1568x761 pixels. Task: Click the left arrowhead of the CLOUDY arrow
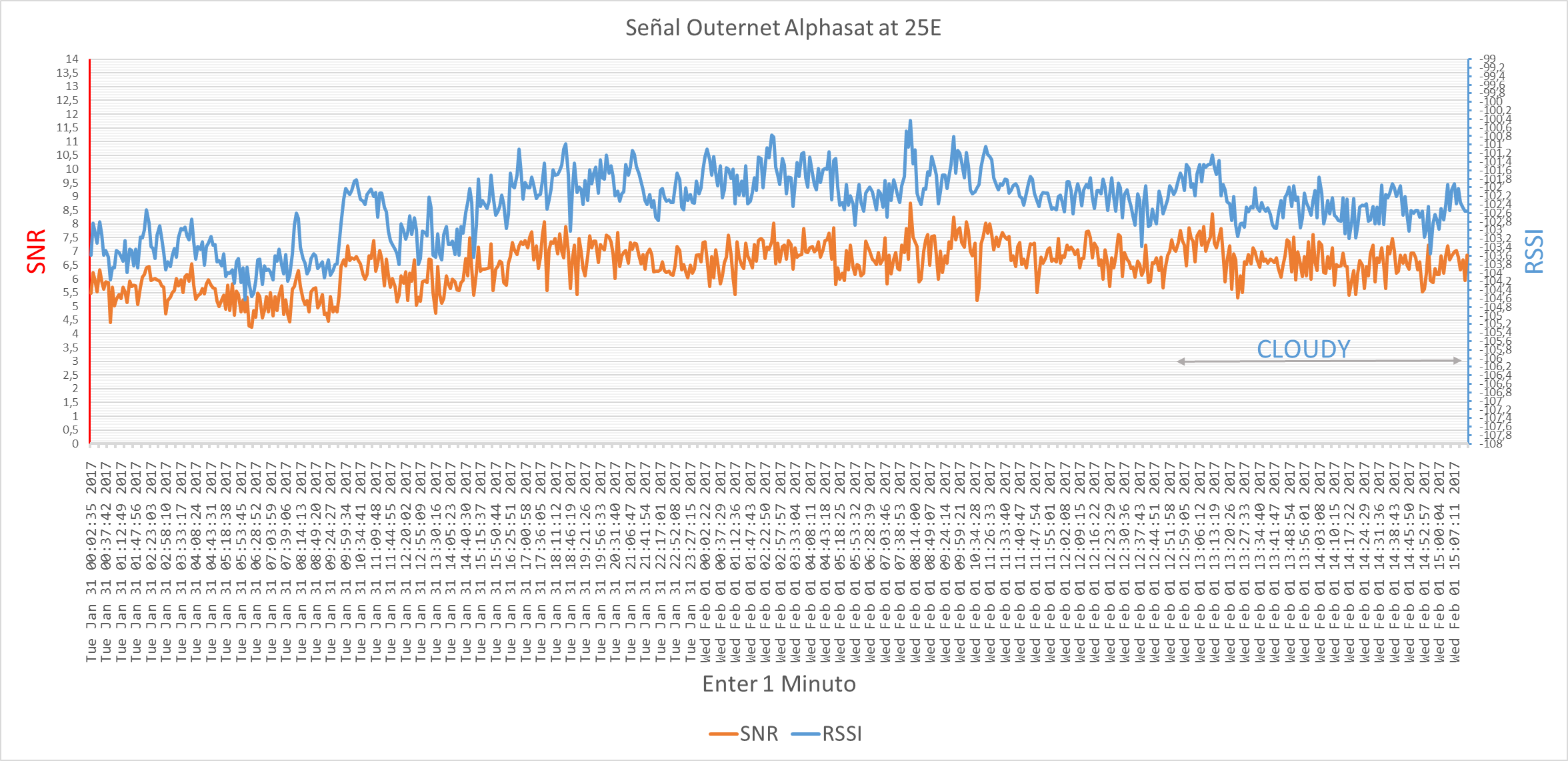pyautogui.click(x=1181, y=361)
